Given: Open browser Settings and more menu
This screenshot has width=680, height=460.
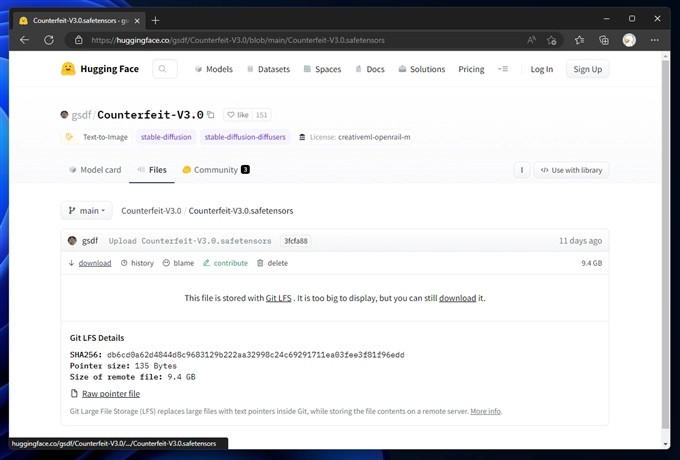Looking at the screenshot, I should [x=654, y=40].
